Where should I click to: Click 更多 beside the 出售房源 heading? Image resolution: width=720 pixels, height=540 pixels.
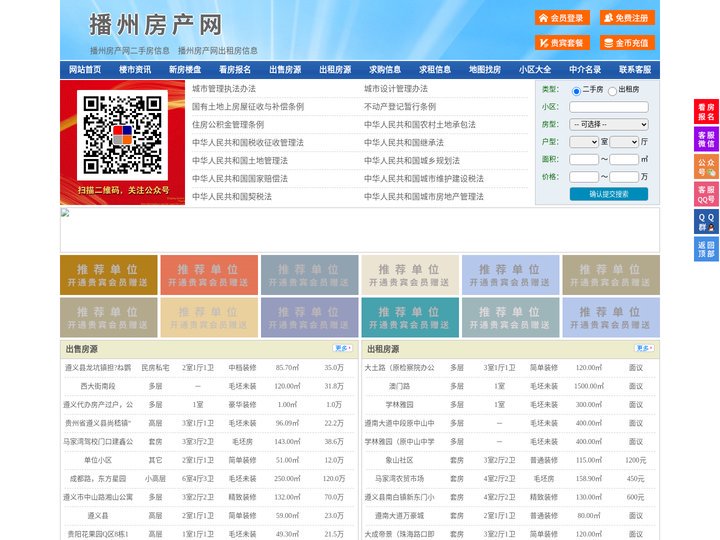click(343, 349)
